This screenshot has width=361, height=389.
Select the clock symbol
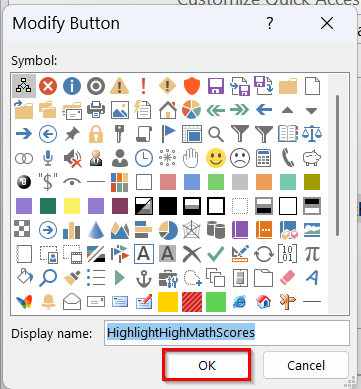[144, 158]
